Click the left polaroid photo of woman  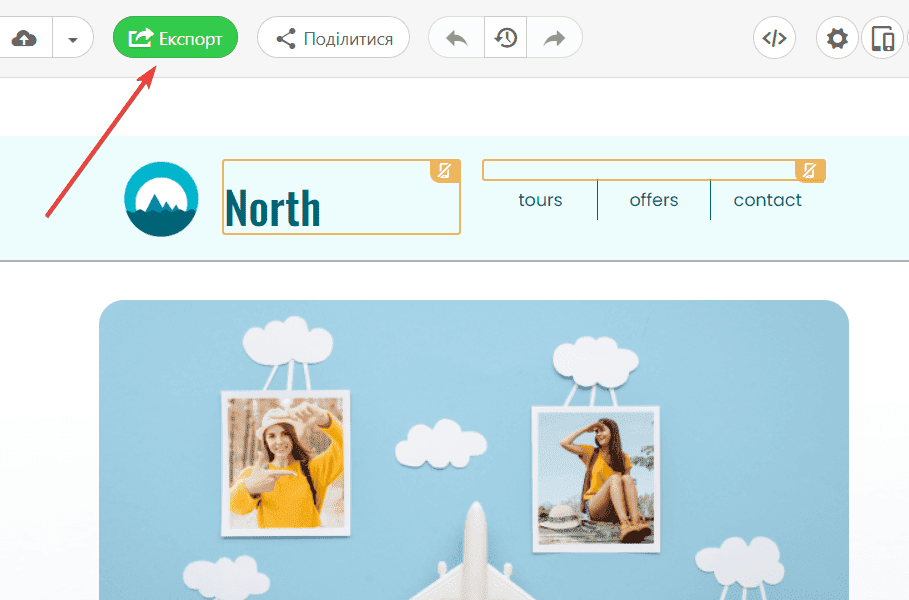click(x=285, y=462)
